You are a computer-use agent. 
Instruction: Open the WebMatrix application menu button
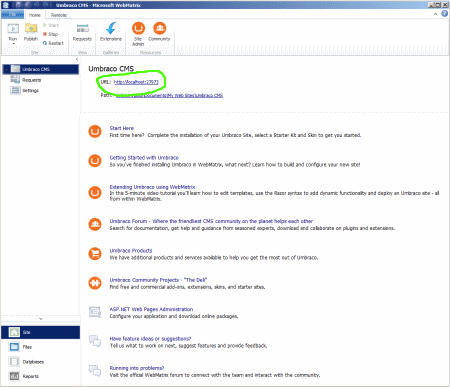point(12,15)
